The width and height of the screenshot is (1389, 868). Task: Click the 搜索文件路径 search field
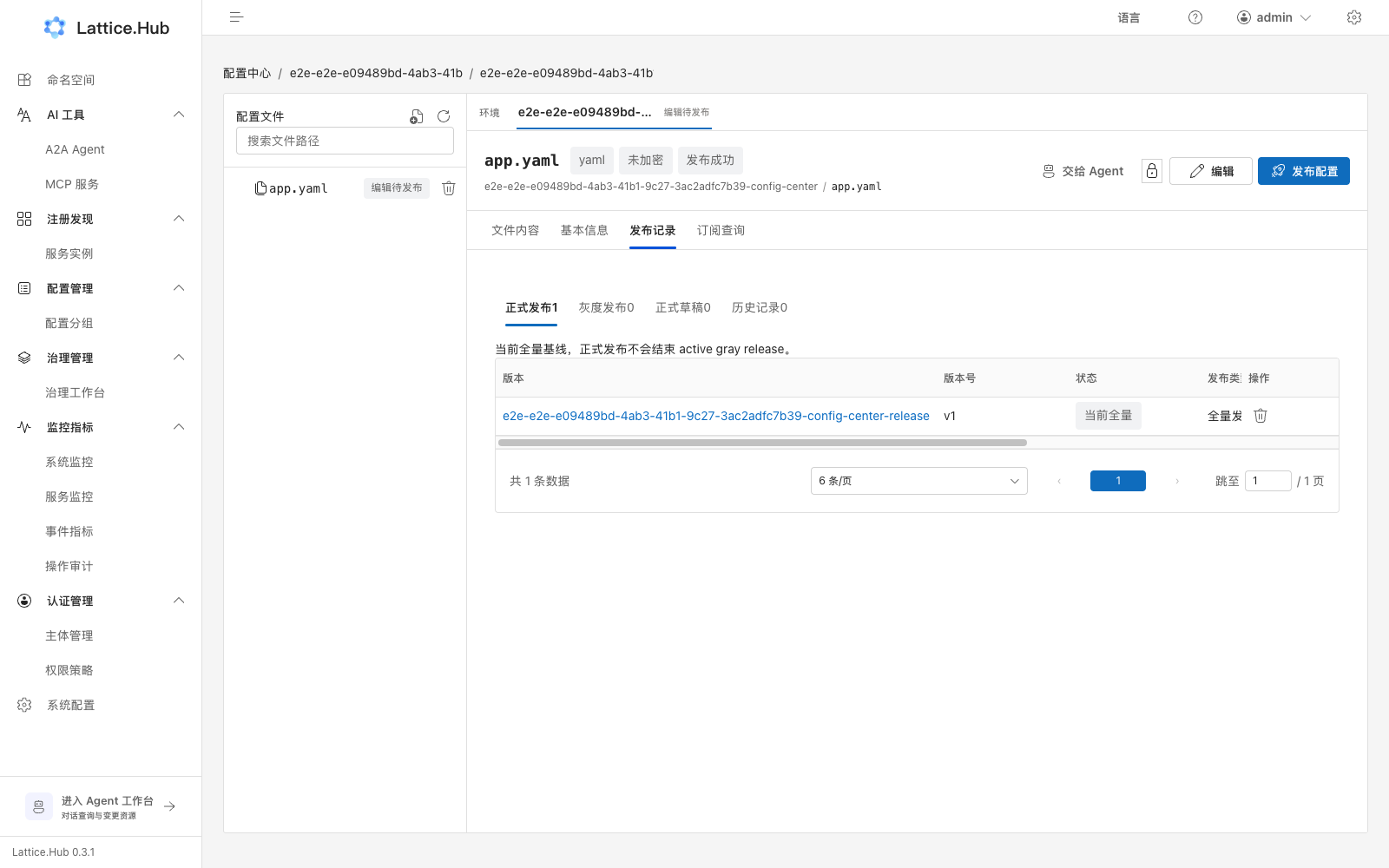(345, 141)
